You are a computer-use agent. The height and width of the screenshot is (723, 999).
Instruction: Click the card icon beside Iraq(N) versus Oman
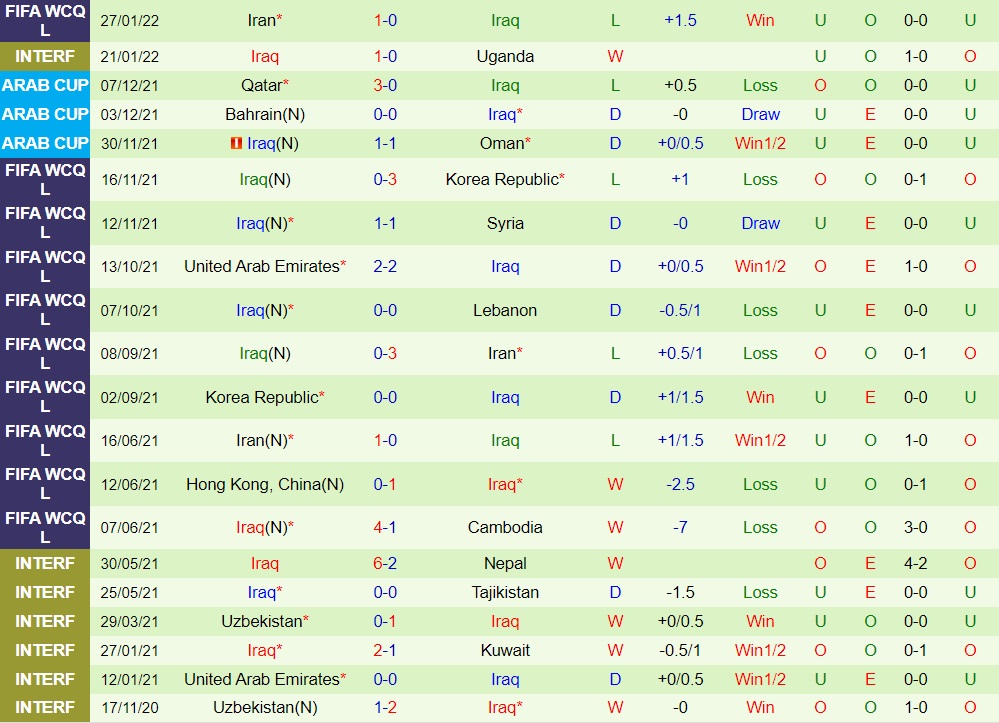click(236, 143)
